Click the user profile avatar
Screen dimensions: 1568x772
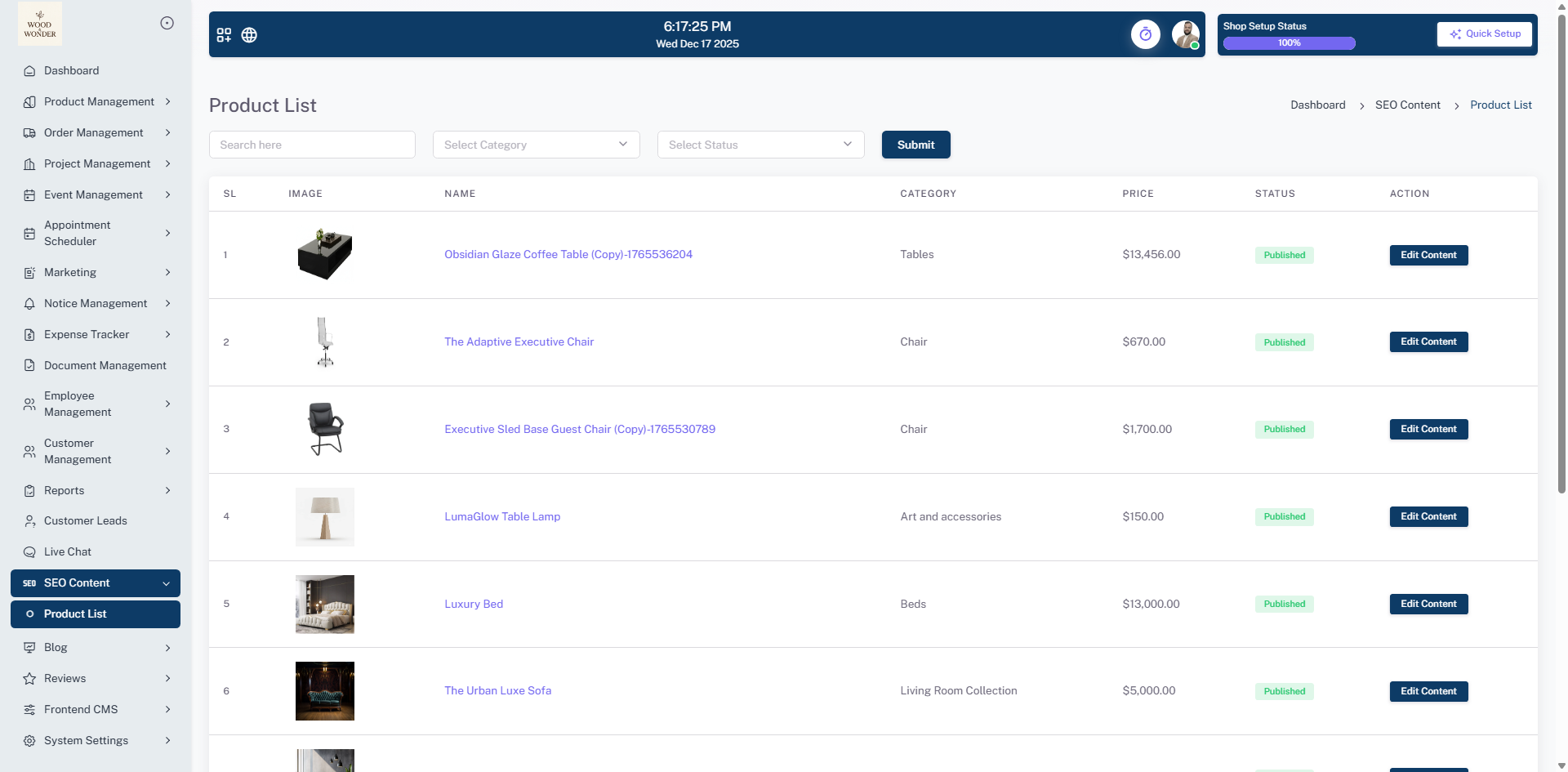[1185, 34]
